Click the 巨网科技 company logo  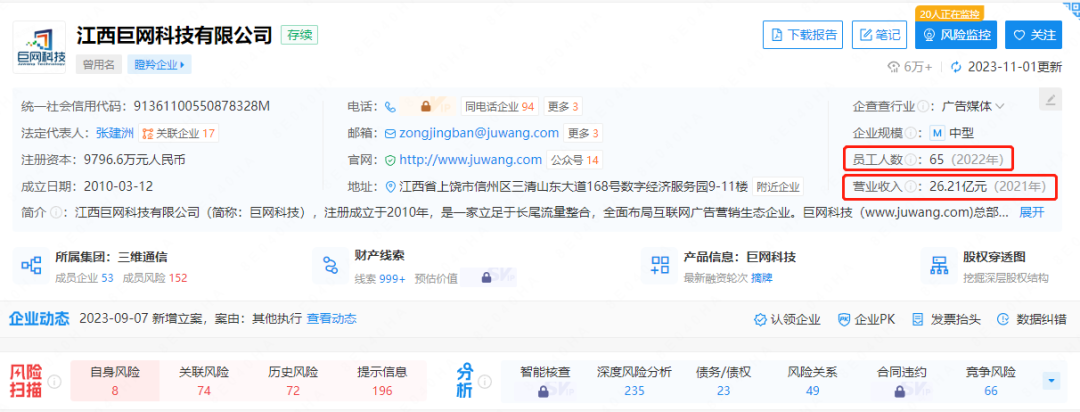click(x=41, y=47)
